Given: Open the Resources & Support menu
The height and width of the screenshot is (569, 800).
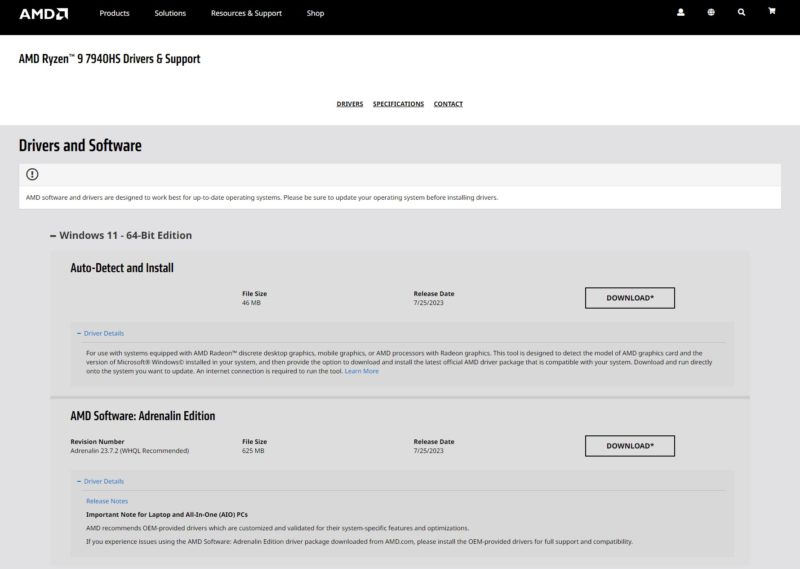Looking at the screenshot, I should point(246,13).
